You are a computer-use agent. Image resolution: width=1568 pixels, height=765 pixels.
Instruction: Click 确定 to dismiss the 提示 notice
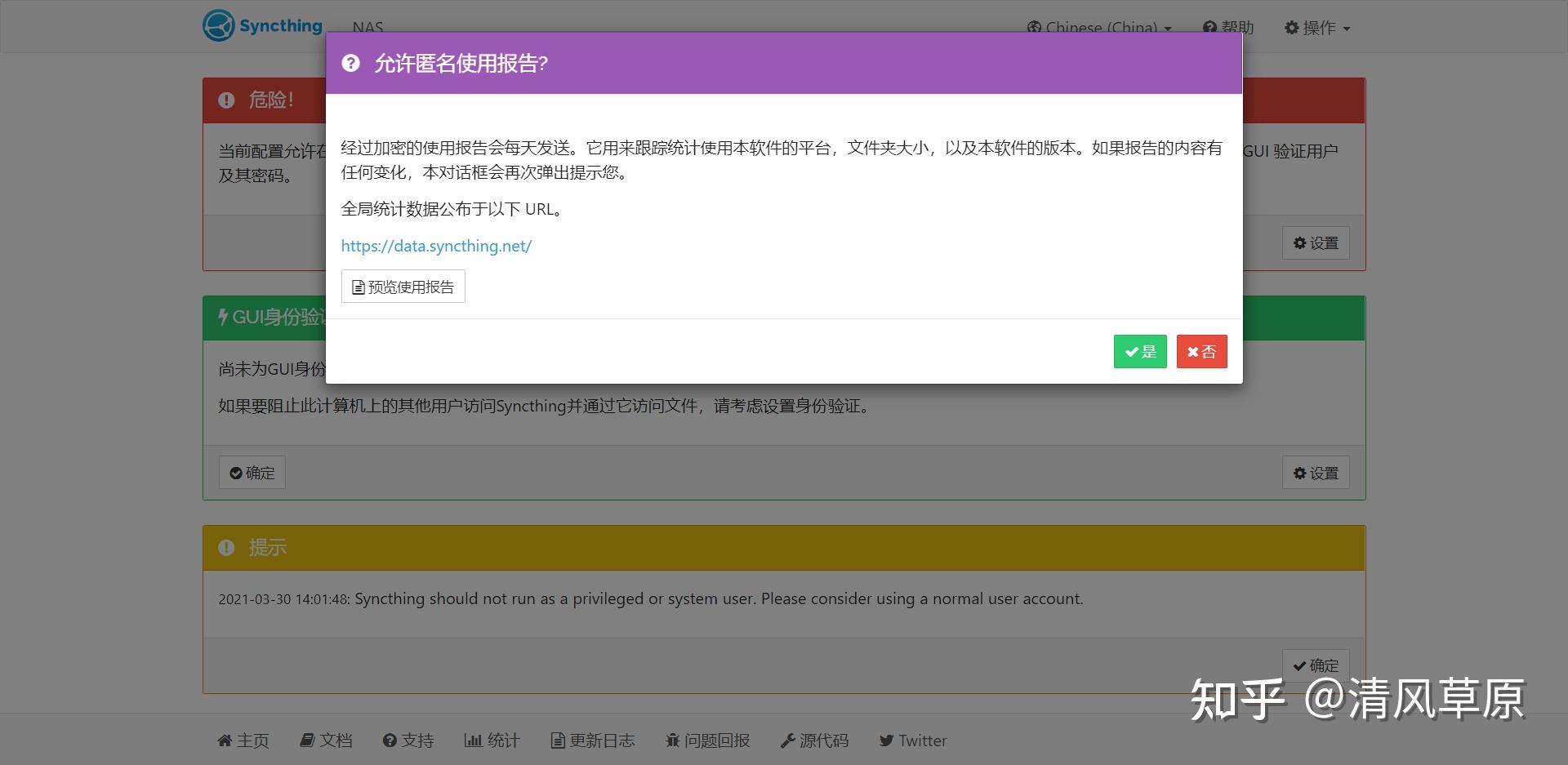pyautogui.click(x=1316, y=665)
